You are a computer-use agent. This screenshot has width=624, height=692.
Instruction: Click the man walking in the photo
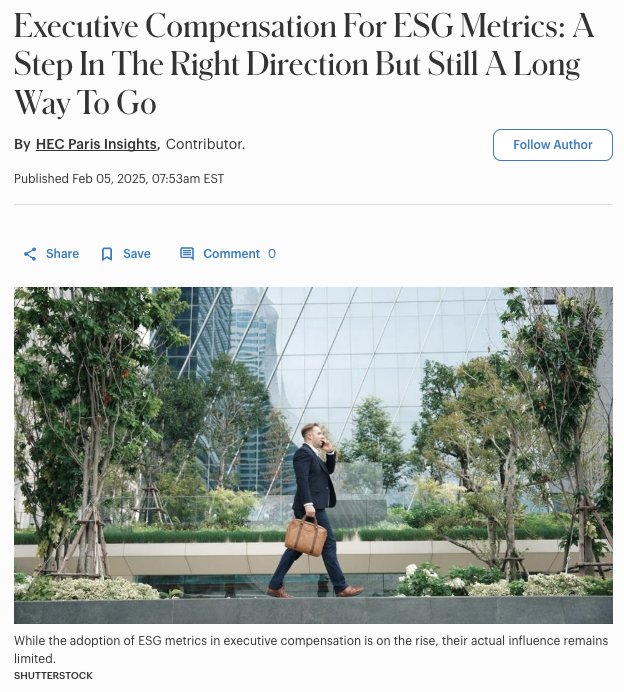pos(316,510)
